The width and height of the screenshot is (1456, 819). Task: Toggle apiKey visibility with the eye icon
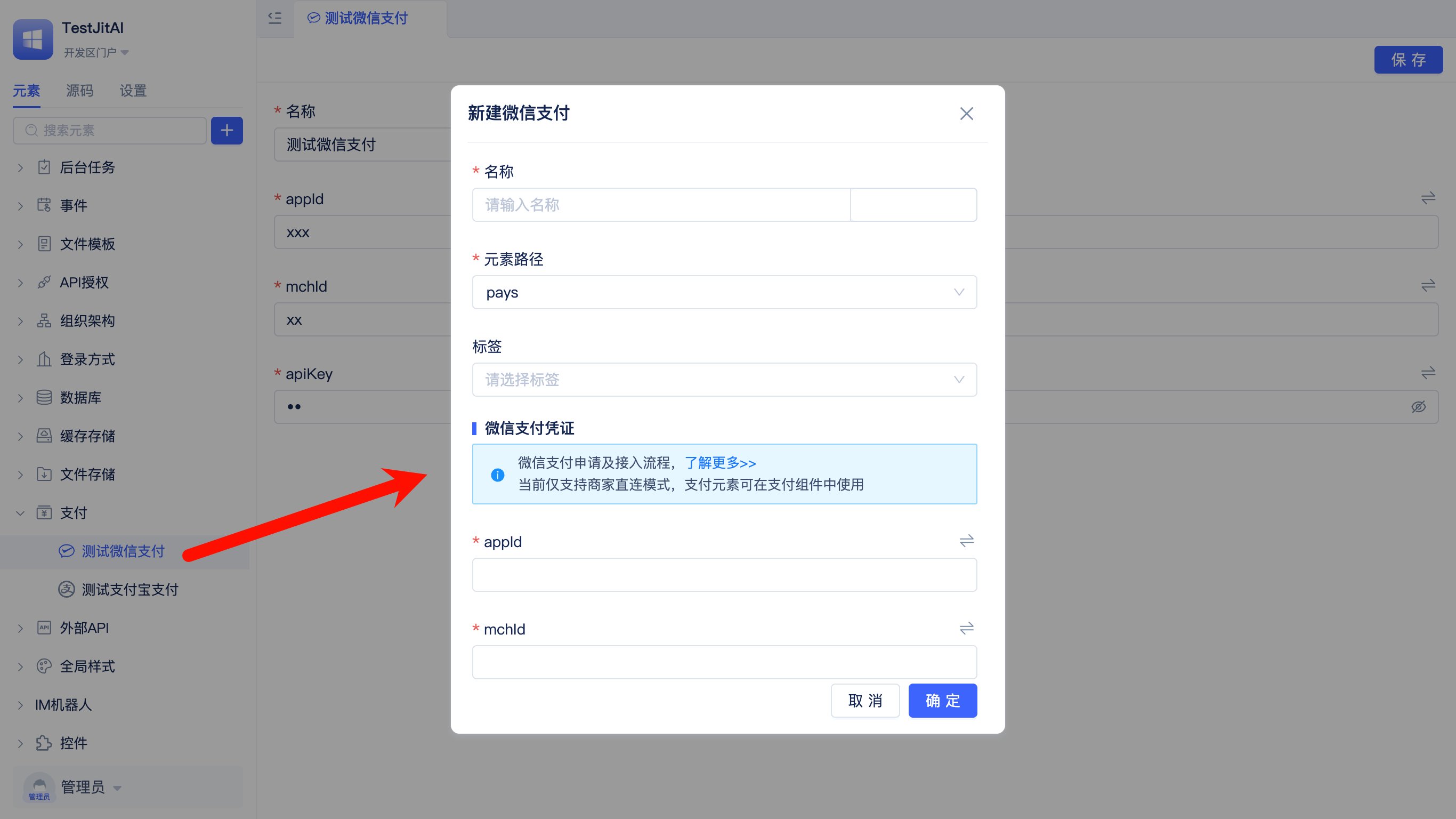click(x=1418, y=407)
